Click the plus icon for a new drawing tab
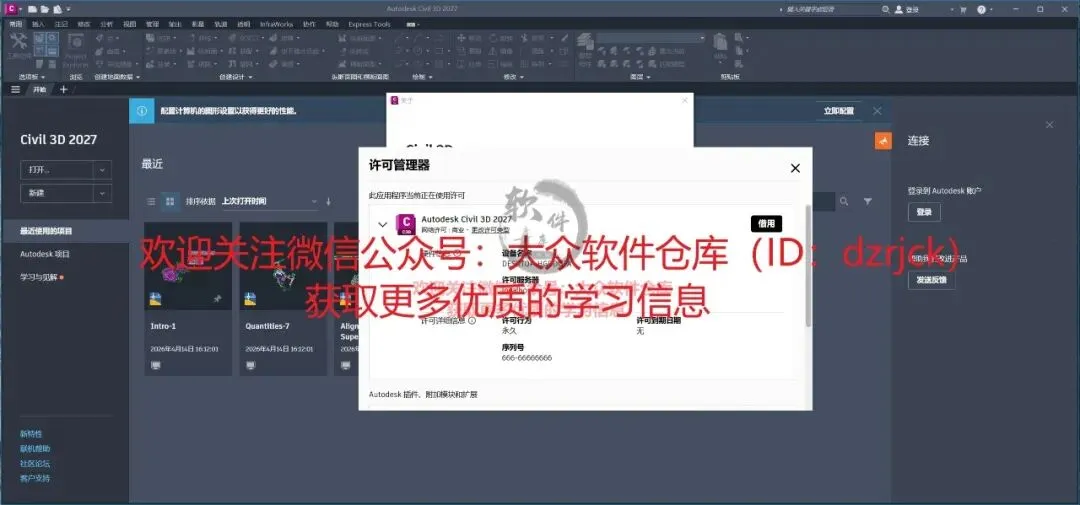This screenshot has width=1080, height=505. tap(63, 90)
